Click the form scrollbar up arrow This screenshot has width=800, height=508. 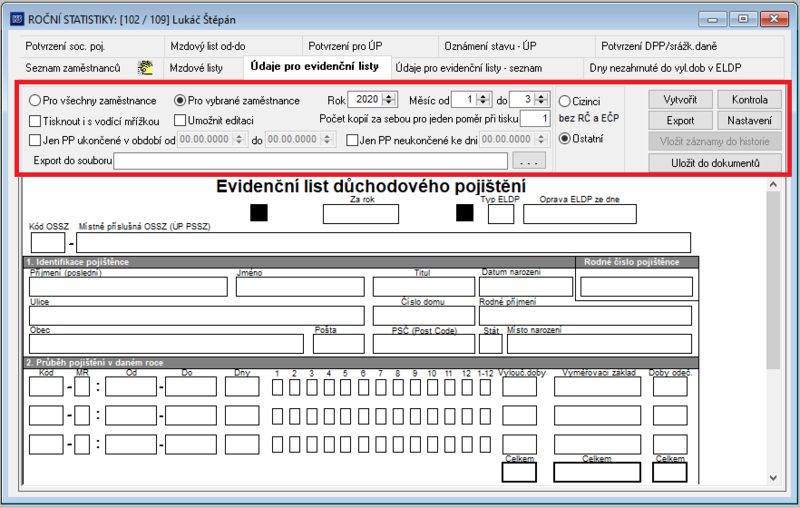[x=773, y=184]
